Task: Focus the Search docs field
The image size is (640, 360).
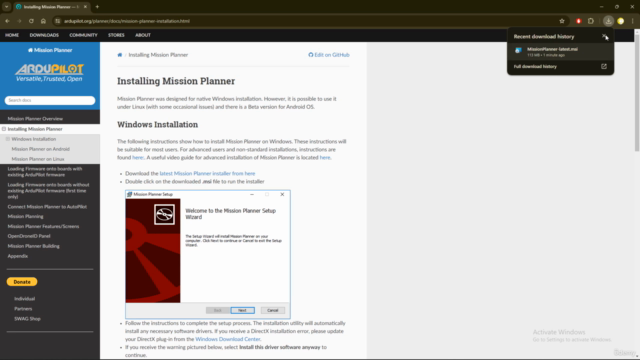Action: point(50,100)
